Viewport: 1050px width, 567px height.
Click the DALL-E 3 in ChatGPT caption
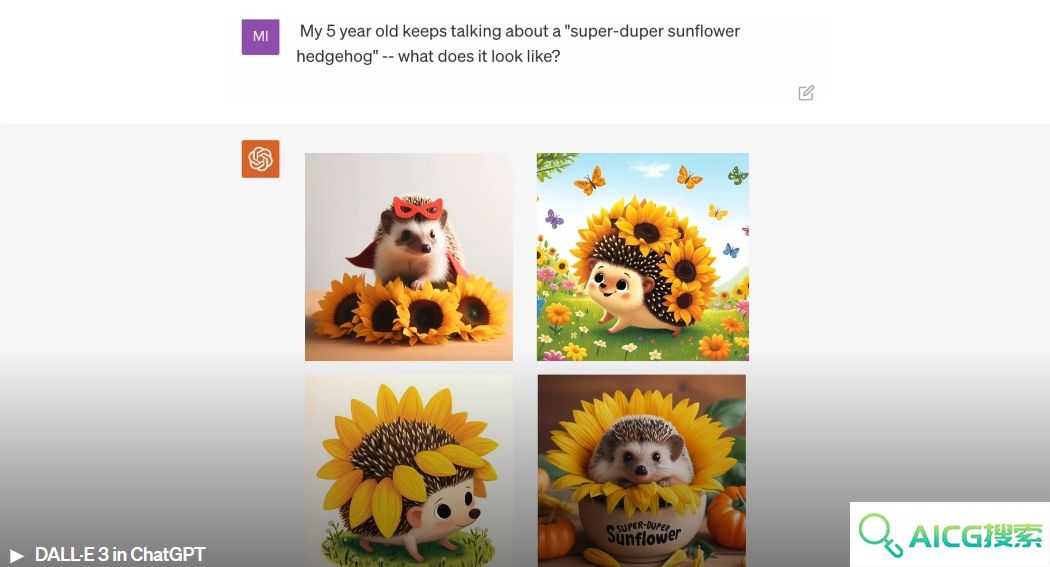point(120,555)
